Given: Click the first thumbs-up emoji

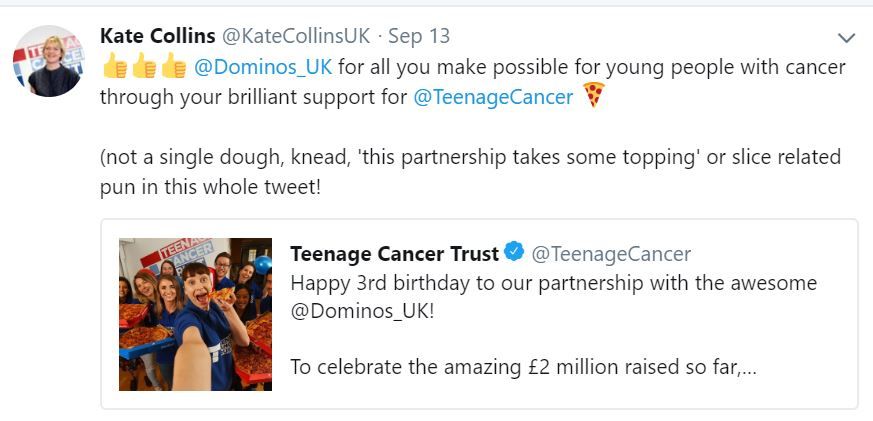Looking at the screenshot, I should tap(115, 67).
